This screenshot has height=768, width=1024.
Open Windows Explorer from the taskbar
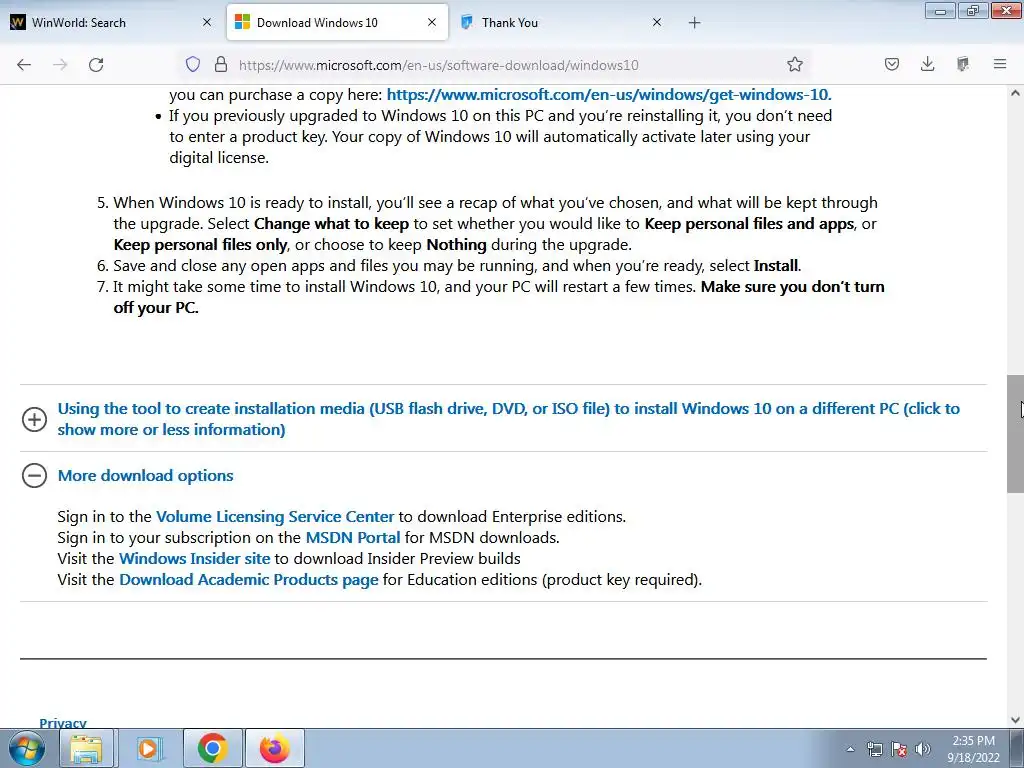point(86,748)
